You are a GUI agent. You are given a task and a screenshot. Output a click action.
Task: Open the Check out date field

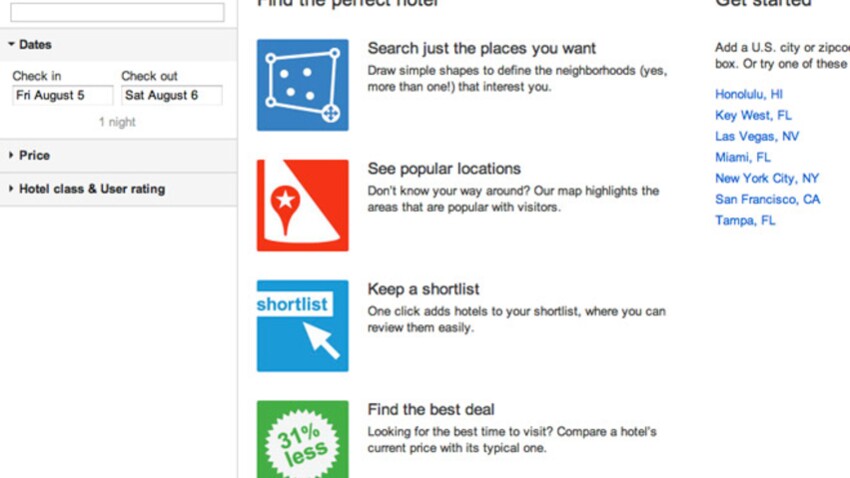click(171, 95)
